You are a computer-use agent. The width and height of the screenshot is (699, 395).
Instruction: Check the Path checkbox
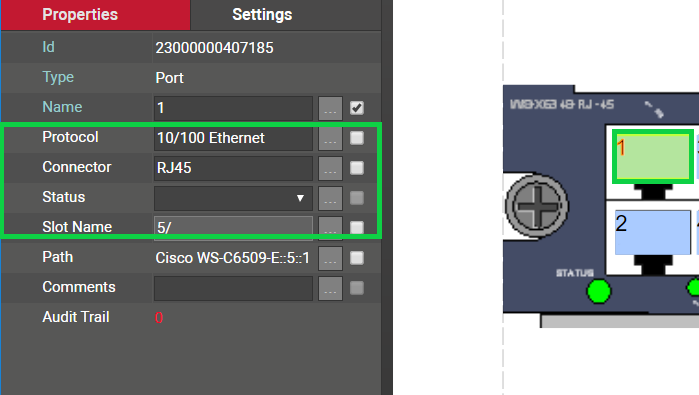(357, 258)
